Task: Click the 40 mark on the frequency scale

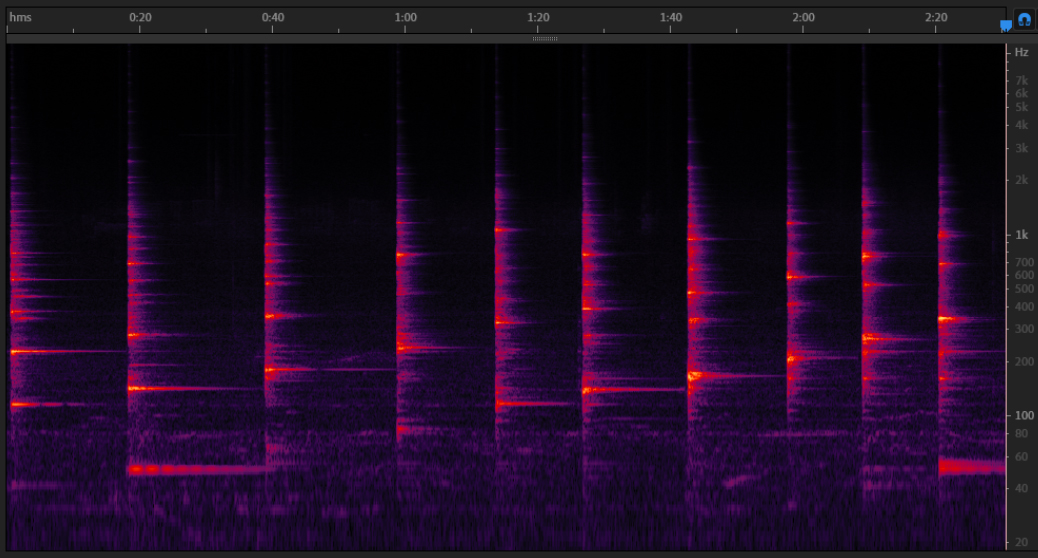Action: [1021, 488]
